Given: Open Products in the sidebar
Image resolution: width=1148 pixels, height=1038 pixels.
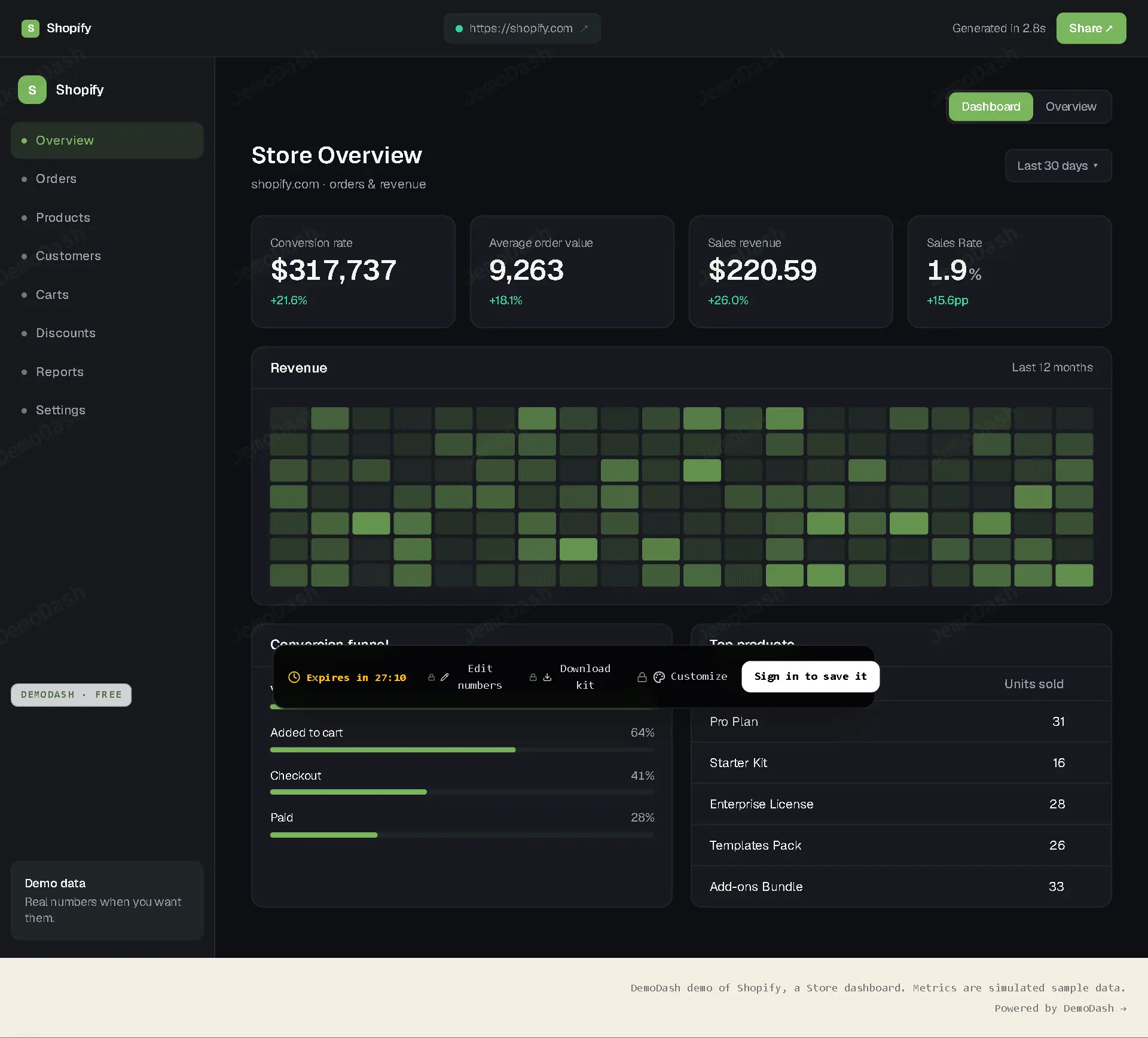Looking at the screenshot, I should 107,218.
